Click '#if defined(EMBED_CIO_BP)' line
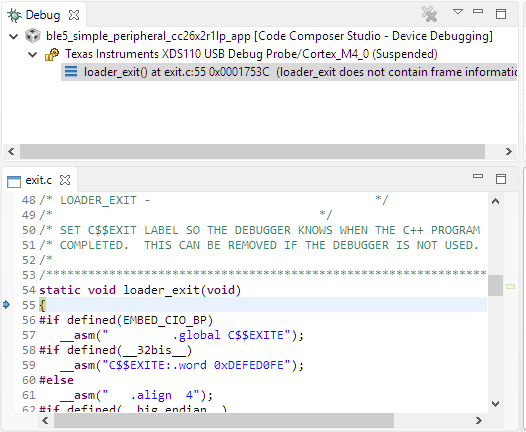 coord(126,320)
